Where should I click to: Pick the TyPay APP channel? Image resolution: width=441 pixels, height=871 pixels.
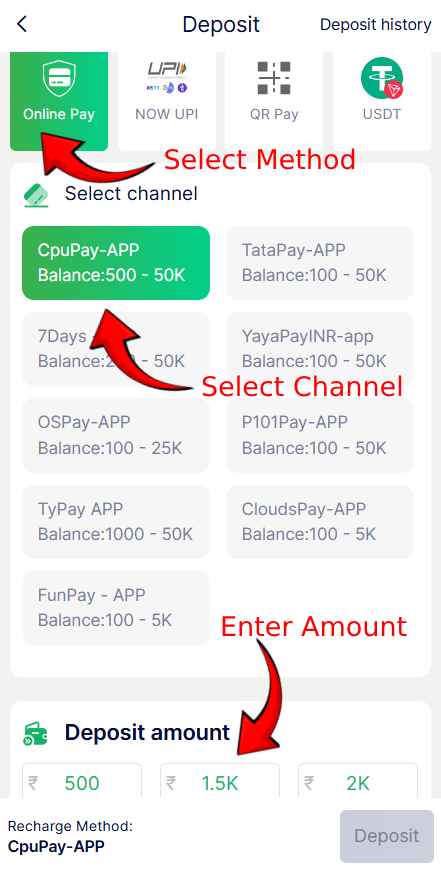click(116, 522)
